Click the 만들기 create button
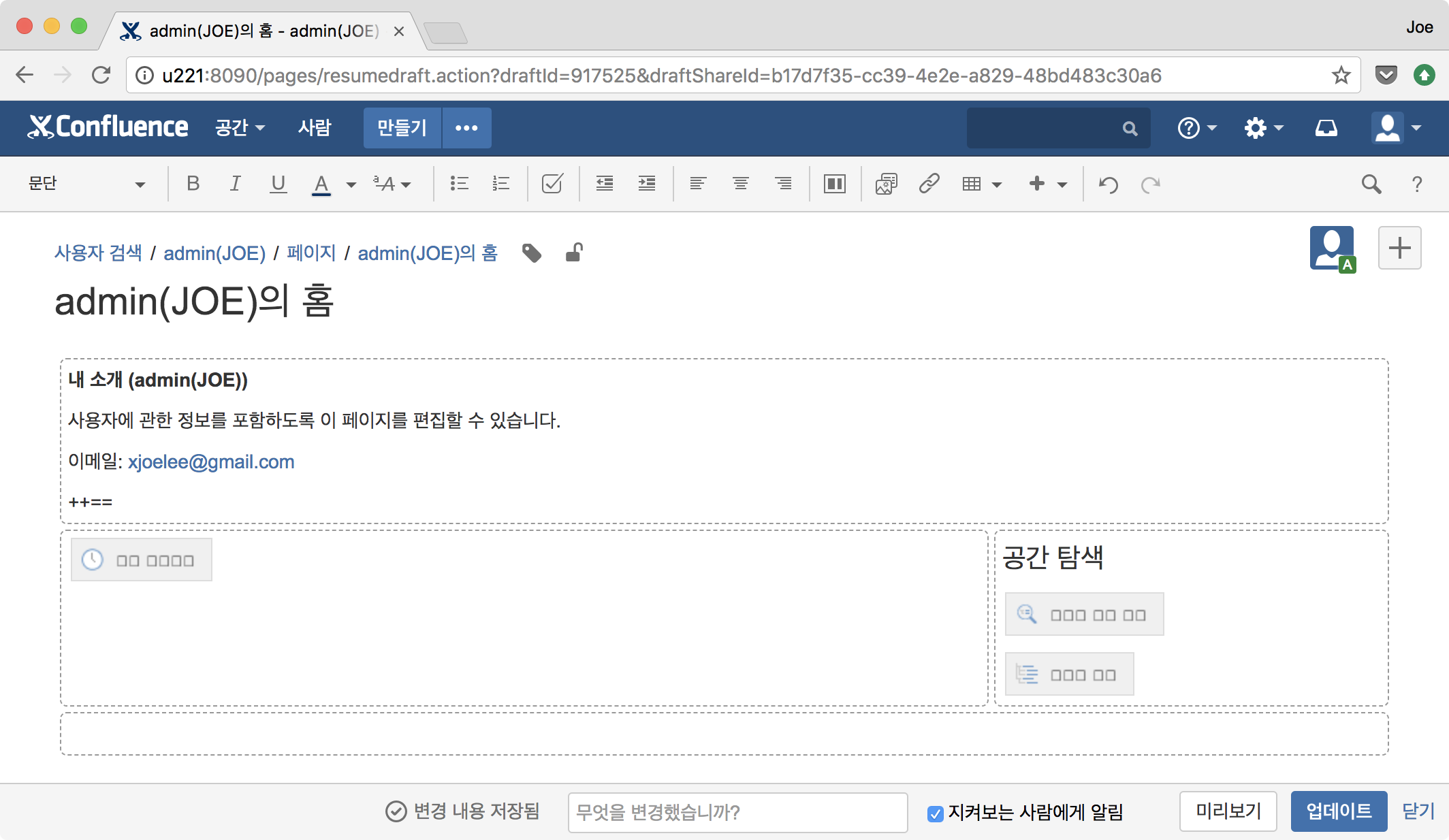The width and height of the screenshot is (1449, 840). 402,128
